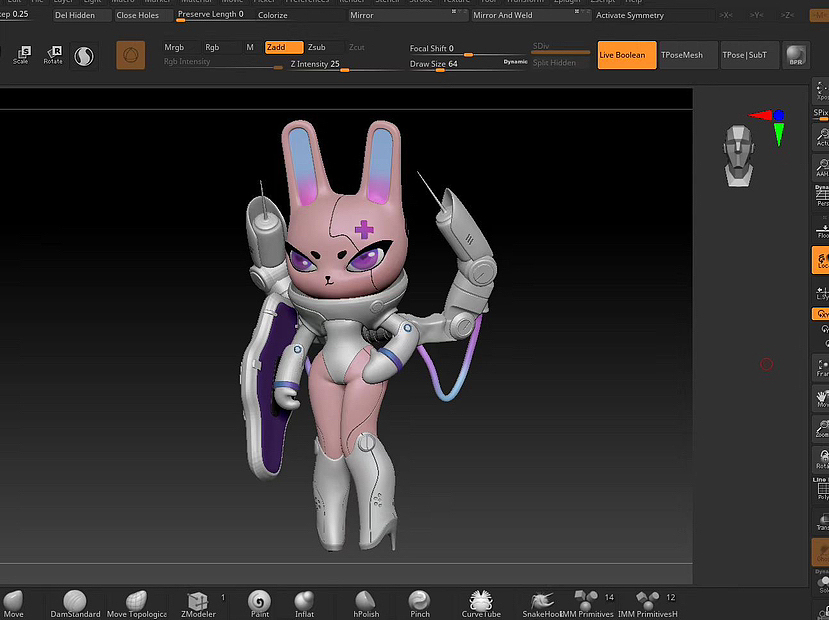Select the hPolish brush
The height and width of the screenshot is (620, 829).
tap(366, 604)
